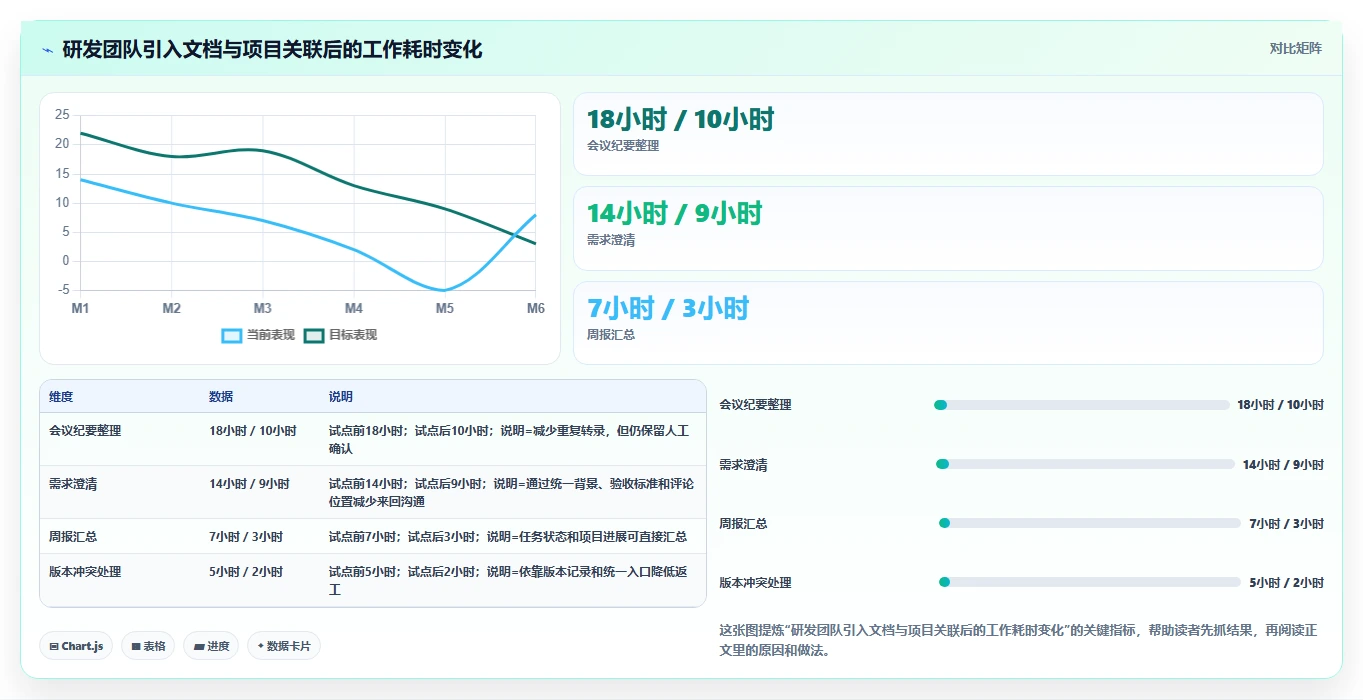Image resolution: width=1363 pixels, height=700 pixels.
Task: Click the 数据卡片 tag chip
Action: pyautogui.click(x=284, y=646)
